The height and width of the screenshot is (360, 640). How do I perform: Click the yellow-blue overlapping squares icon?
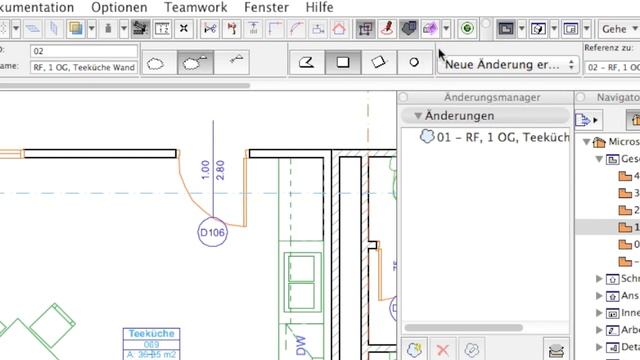(76, 29)
